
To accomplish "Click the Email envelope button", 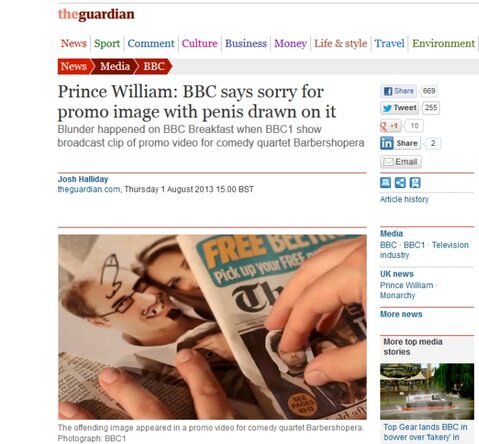I will coord(401,162).
